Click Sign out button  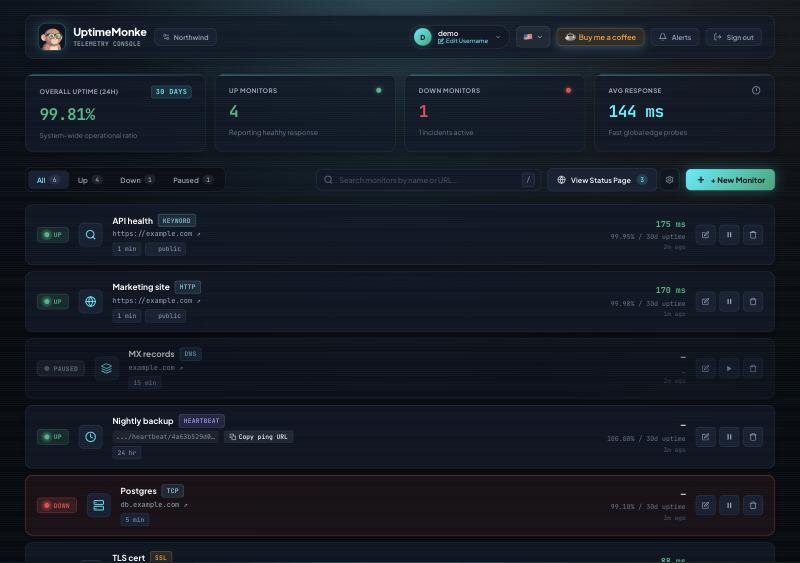[733, 37]
